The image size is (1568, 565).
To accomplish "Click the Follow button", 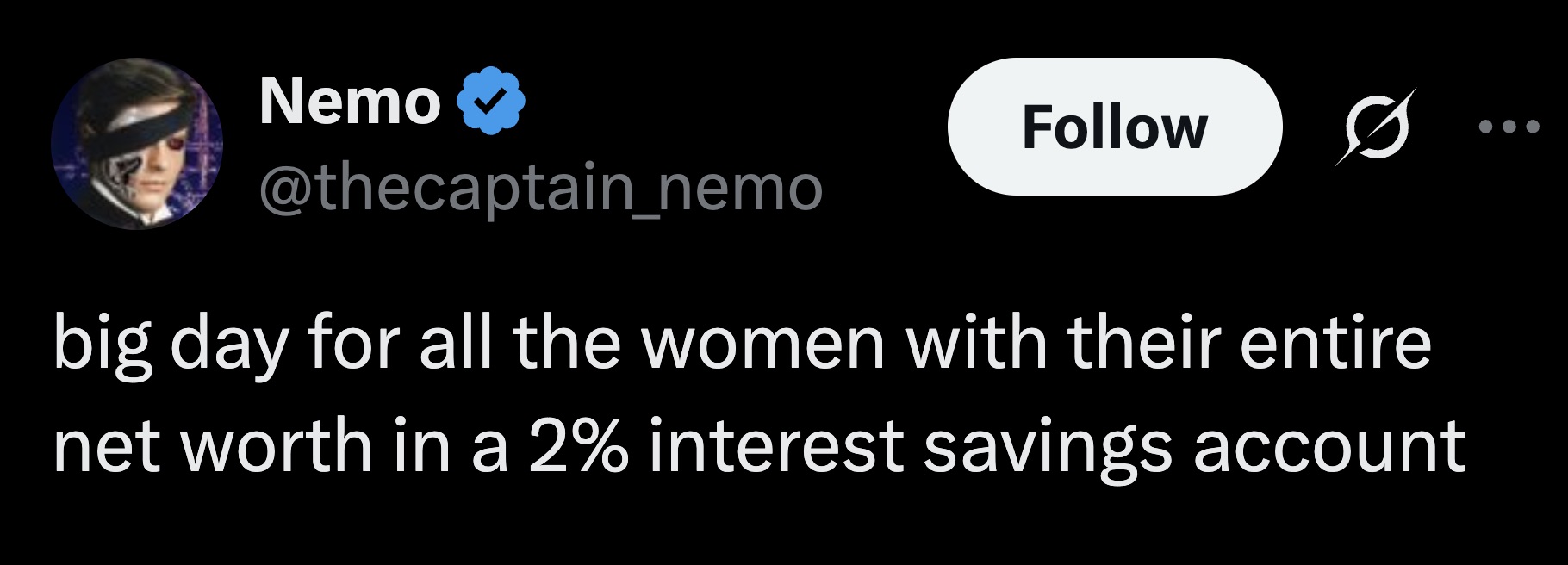I will (x=1114, y=127).
